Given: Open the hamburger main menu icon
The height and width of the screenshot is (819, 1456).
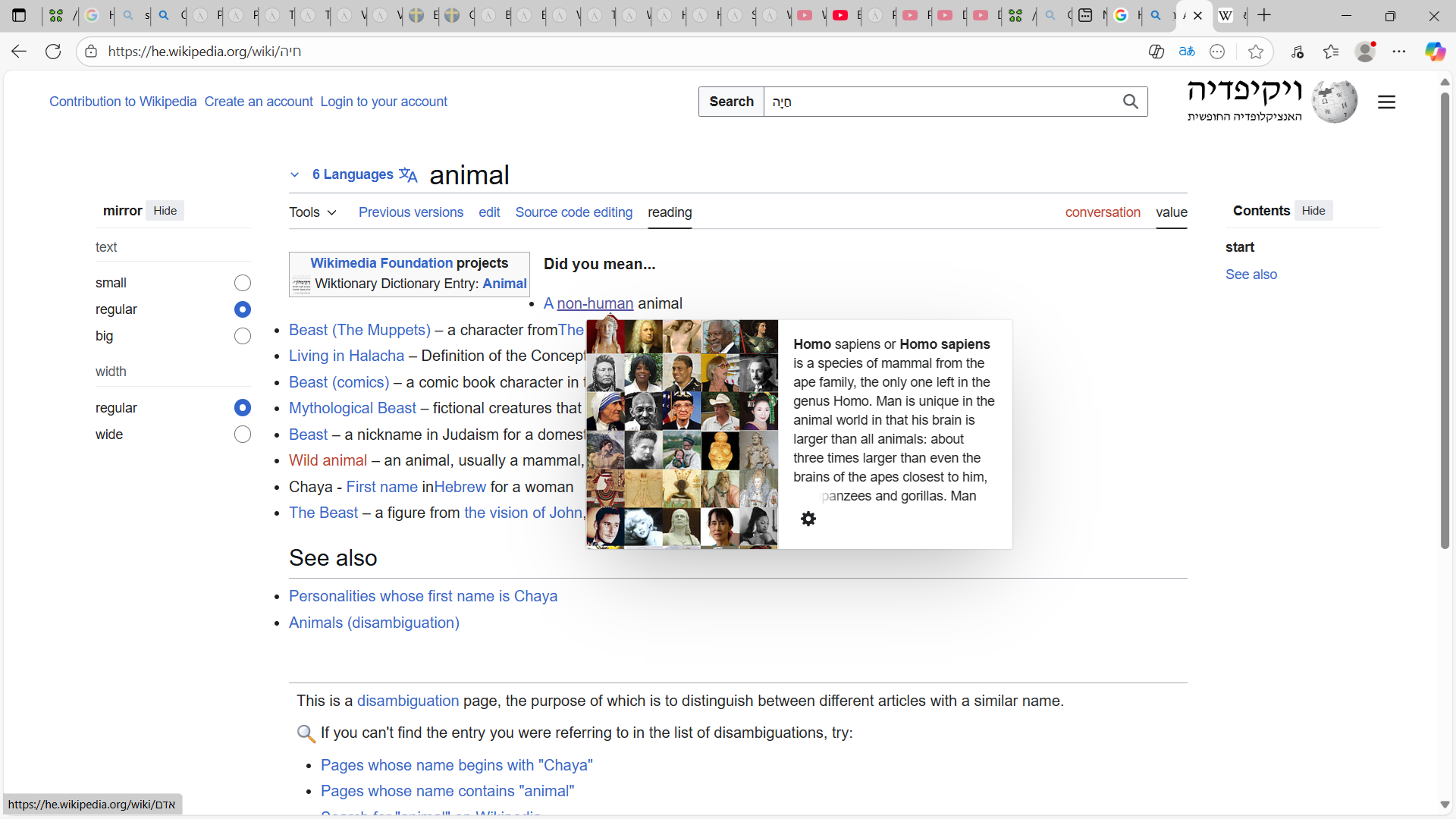Looking at the screenshot, I should 1386,102.
